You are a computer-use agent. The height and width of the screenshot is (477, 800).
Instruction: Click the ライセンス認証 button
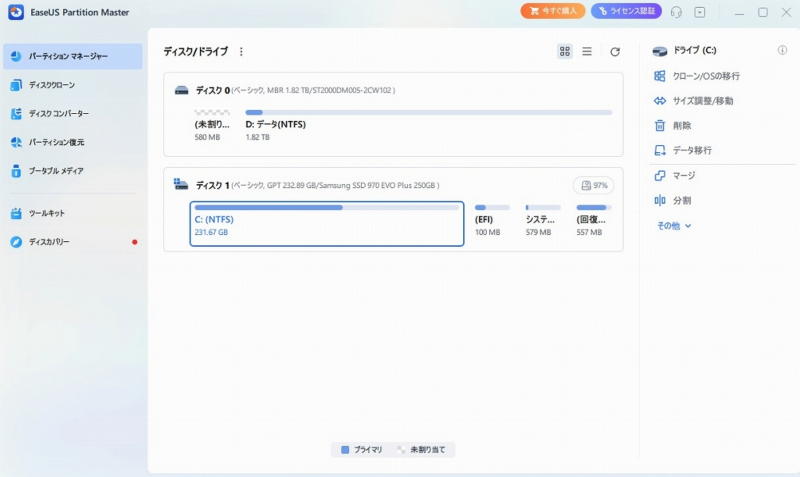point(626,12)
